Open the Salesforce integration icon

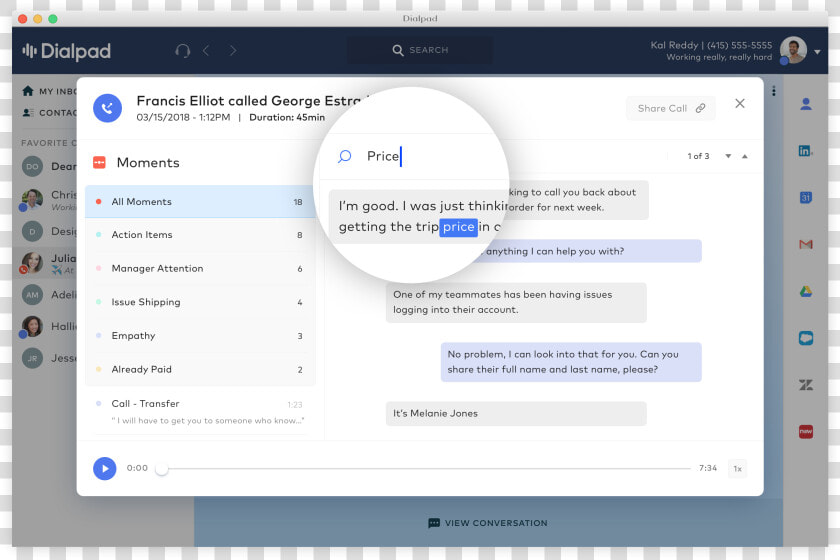pos(806,338)
